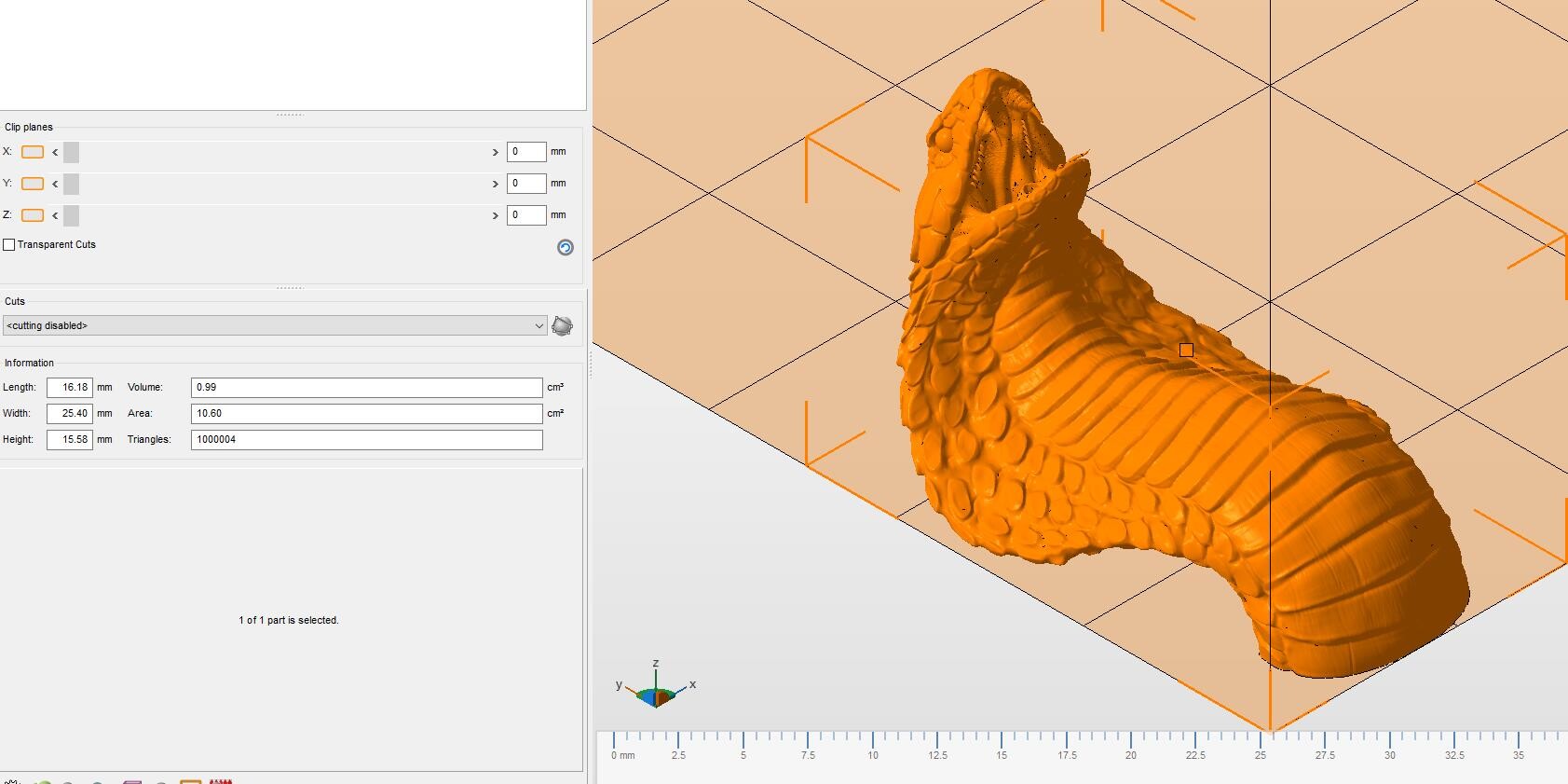Click the 'Triangles:' label
This screenshot has height=784, width=1568.
(x=149, y=439)
